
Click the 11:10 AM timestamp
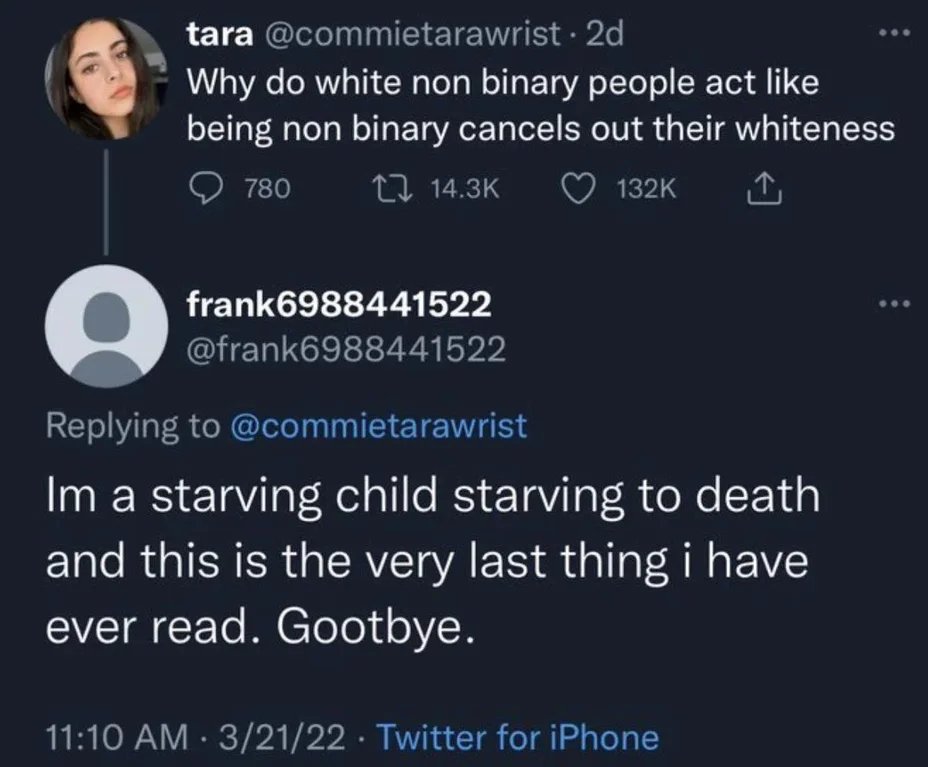coord(117,737)
